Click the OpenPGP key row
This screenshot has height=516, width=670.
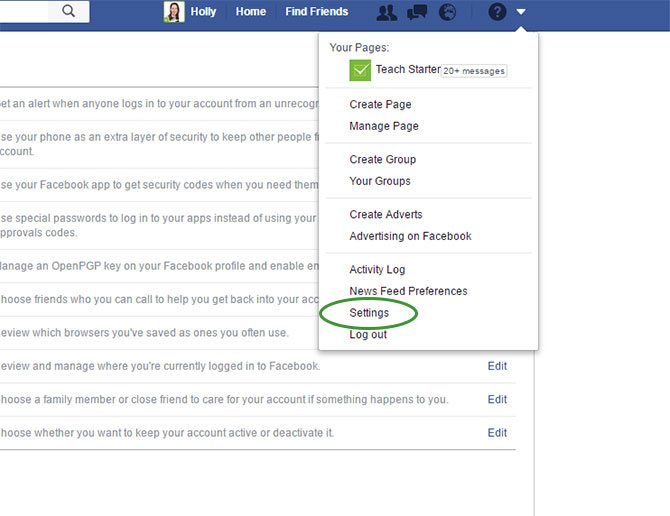click(x=159, y=266)
